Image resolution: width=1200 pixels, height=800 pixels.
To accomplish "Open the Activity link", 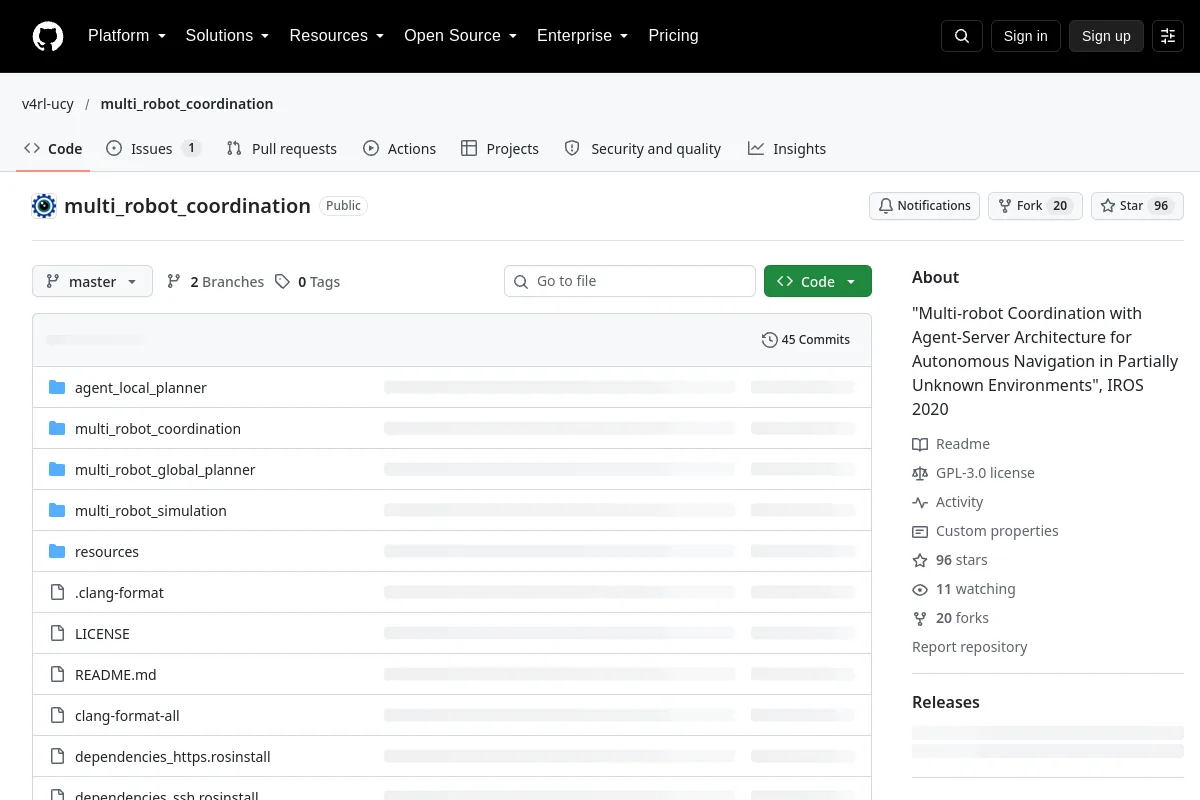I will pos(948,502).
